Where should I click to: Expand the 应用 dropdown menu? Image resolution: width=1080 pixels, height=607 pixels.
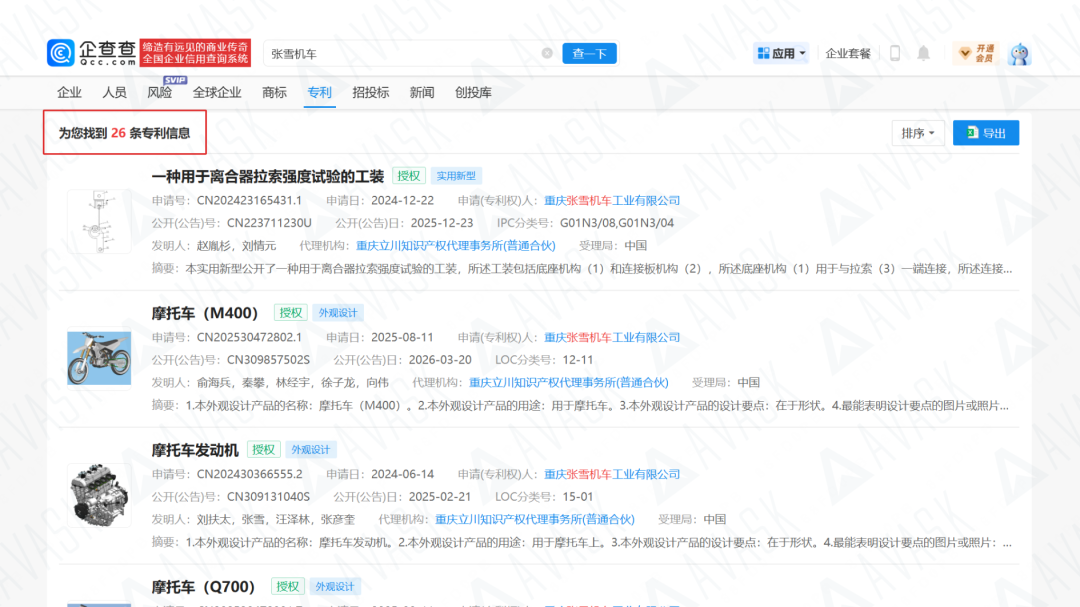coord(781,53)
